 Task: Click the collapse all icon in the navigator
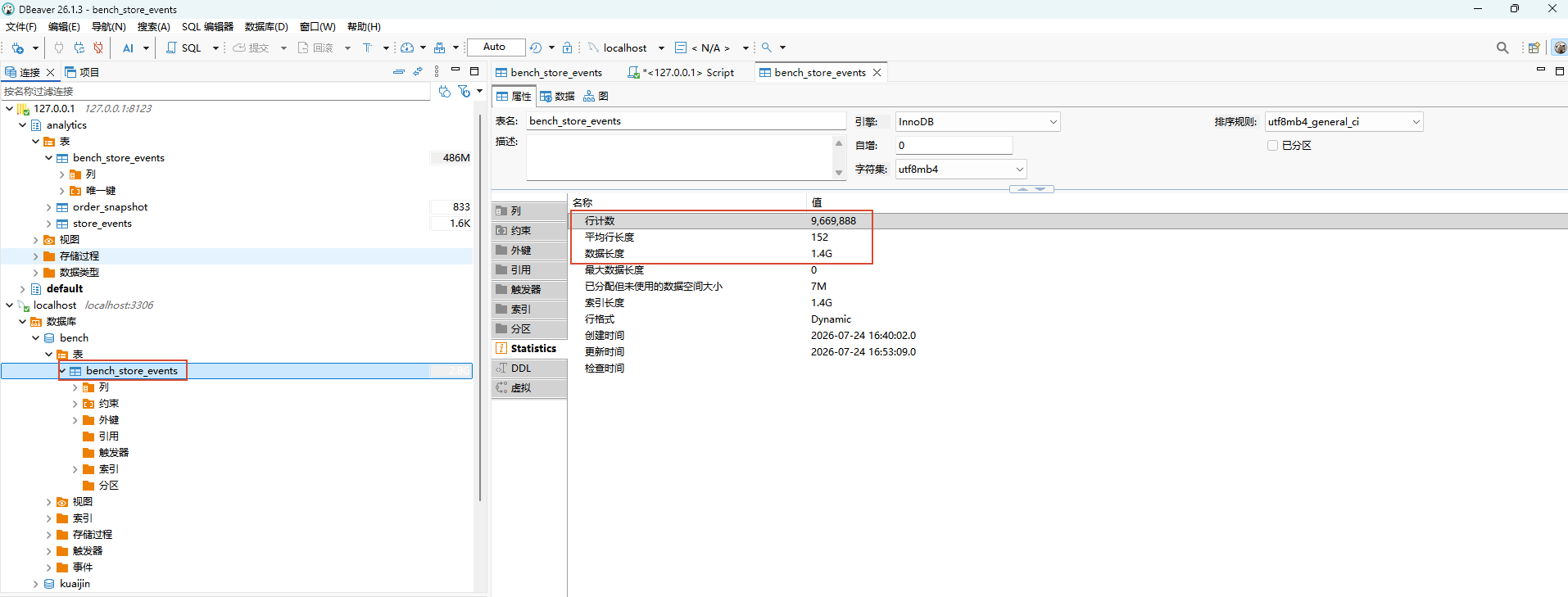399,71
